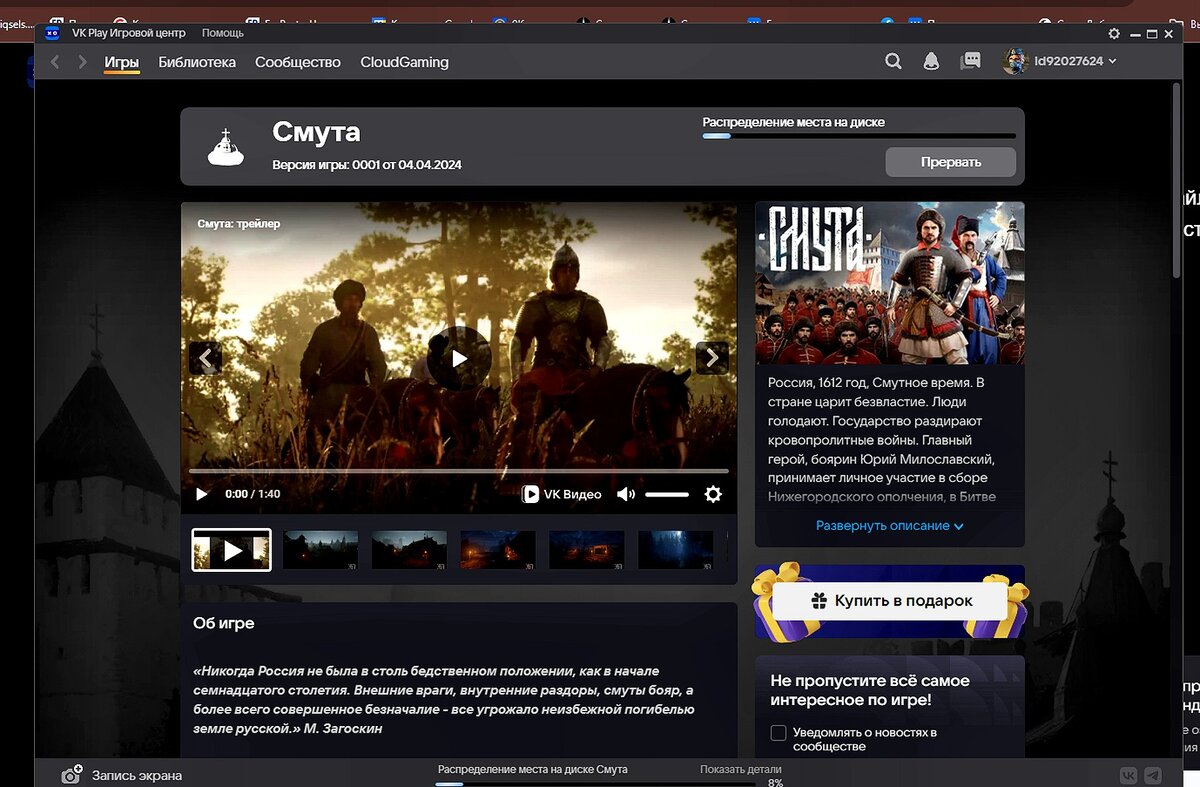Switch to the Игры tab
1200x787 pixels.
pyautogui.click(x=122, y=62)
